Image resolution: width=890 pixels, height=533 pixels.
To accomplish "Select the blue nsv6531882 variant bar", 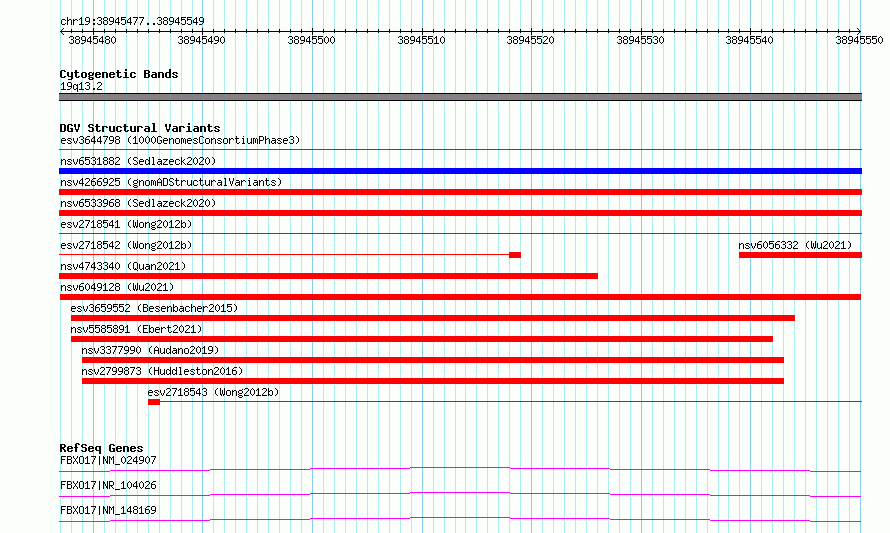I will coord(460,171).
